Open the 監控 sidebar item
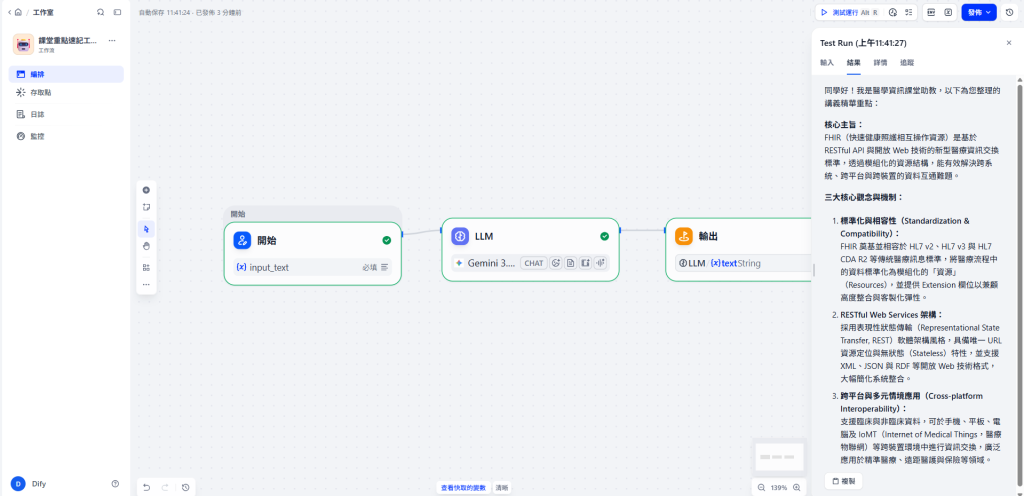 click(x=66, y=136)
